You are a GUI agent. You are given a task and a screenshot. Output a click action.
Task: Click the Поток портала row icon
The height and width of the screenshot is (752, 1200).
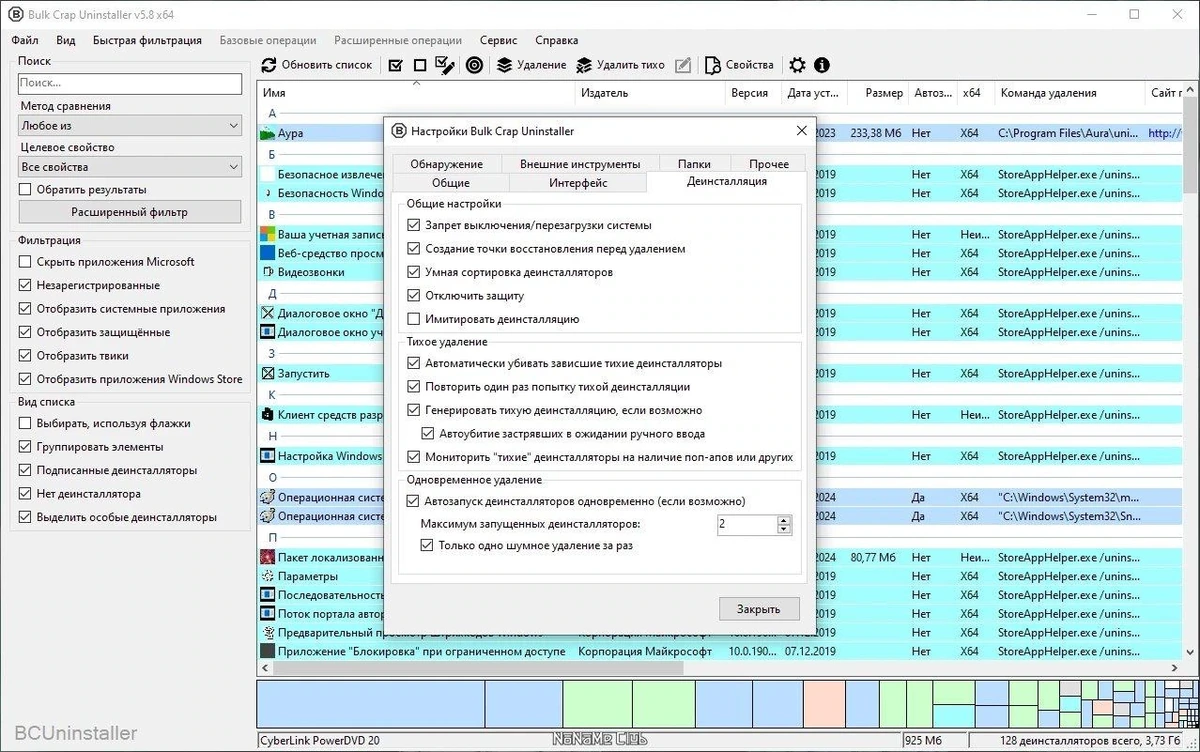pyautogui.click(x=267, y=614)
